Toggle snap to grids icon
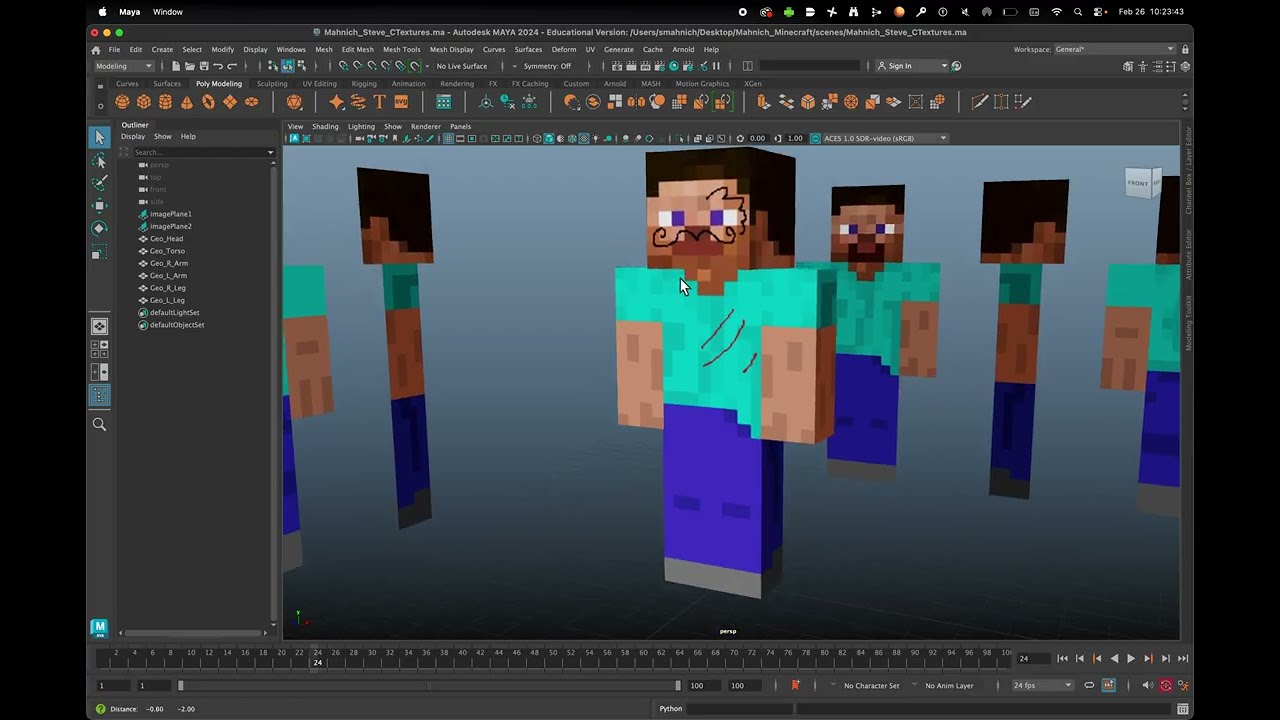1280x720 pixels. tap(344, 66)
